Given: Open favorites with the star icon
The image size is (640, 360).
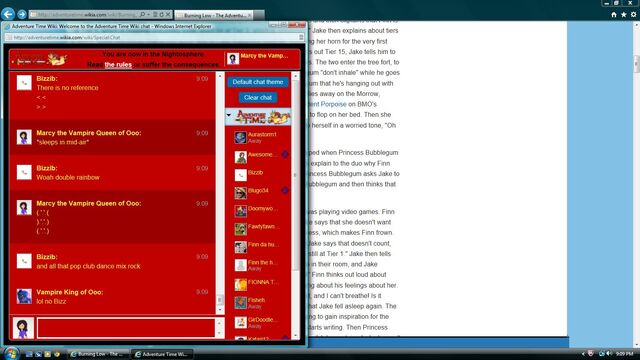Looking at the screenshot, I should coord(623,15).
